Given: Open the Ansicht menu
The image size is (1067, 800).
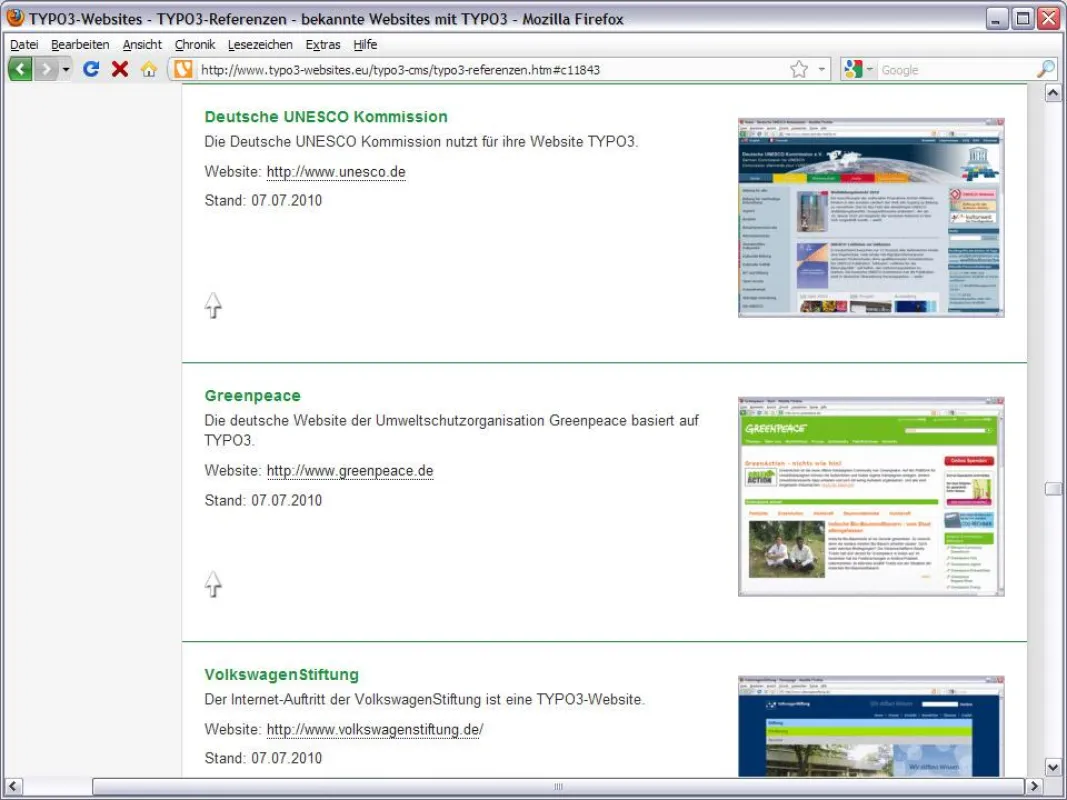Looking at the screenshot, I should point(142,44).
